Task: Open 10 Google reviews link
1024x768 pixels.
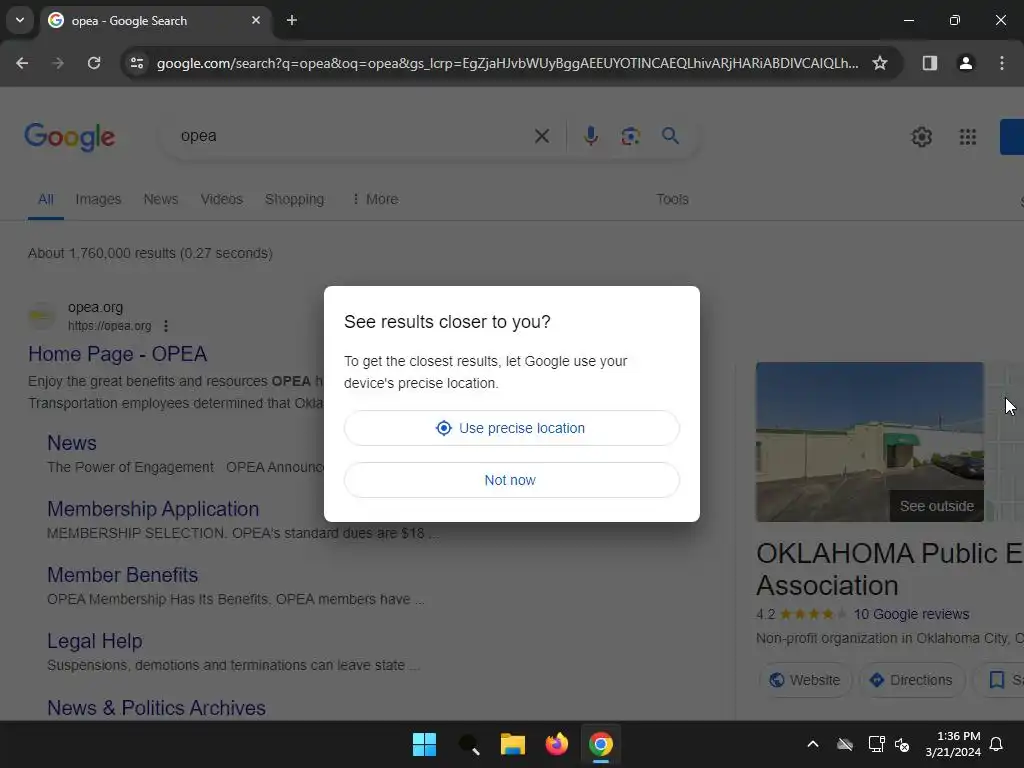Action: click(911, 614)
